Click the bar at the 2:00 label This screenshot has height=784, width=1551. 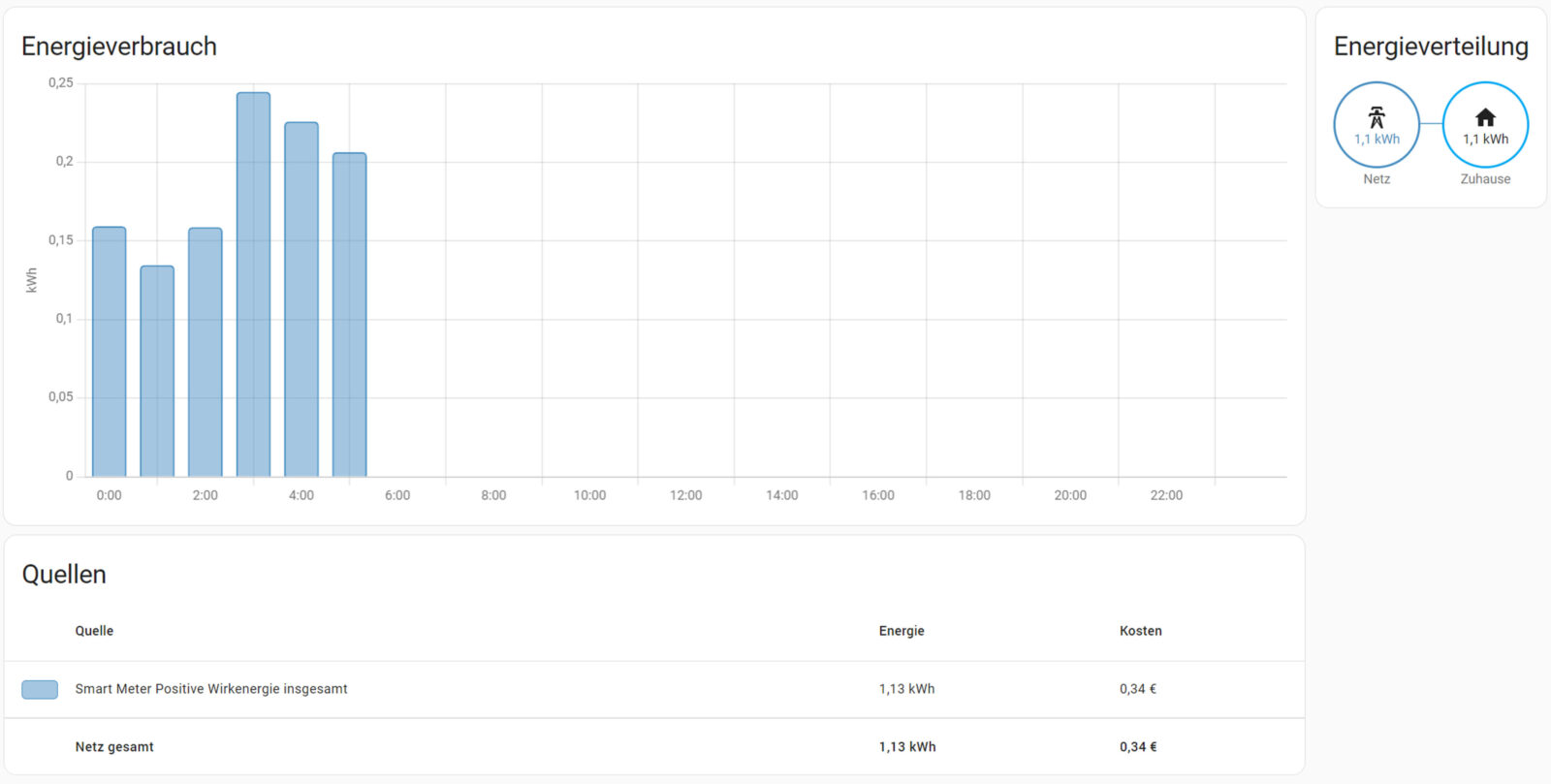[x=206, y=351]
